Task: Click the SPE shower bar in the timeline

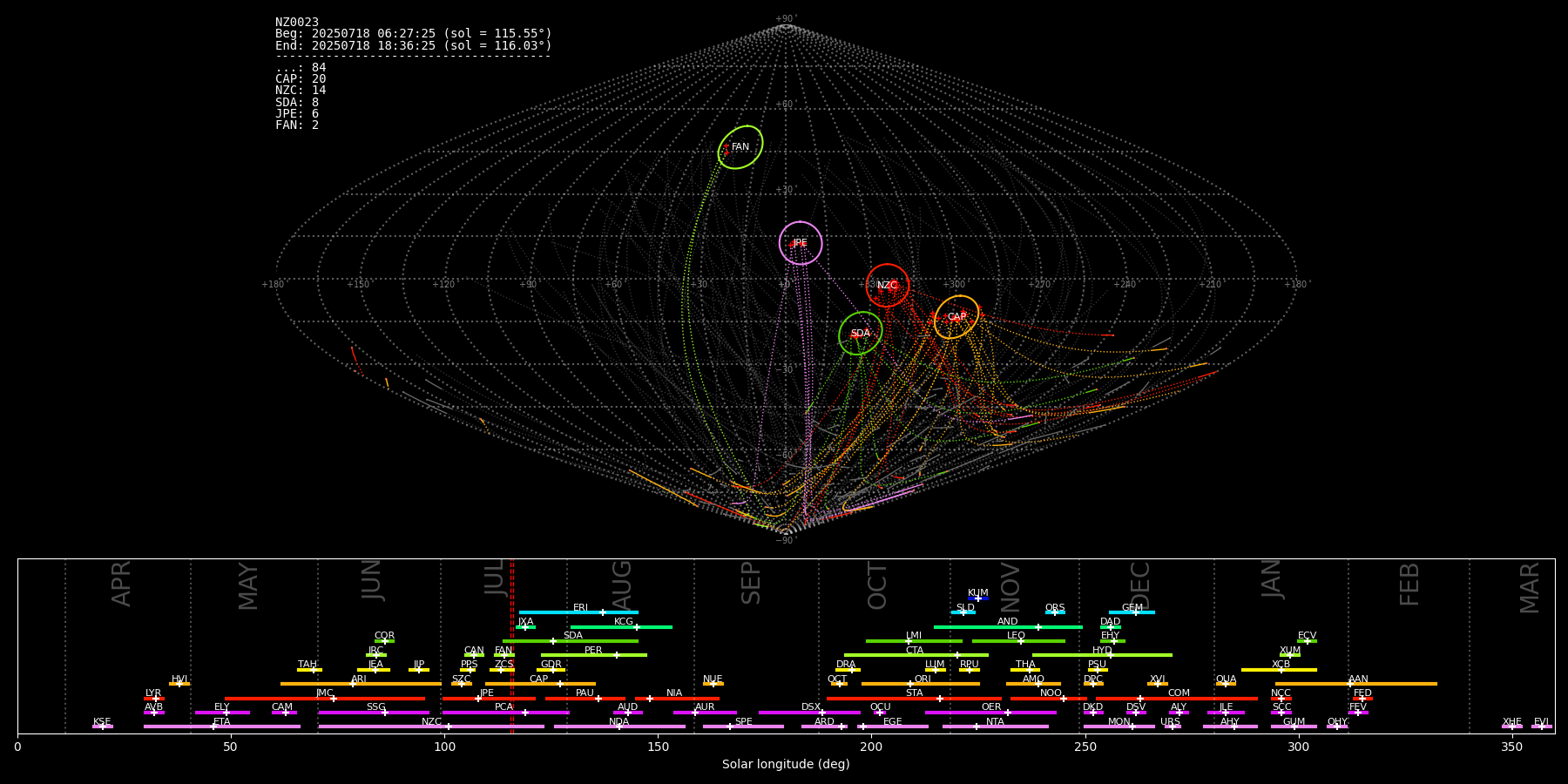Action: tap(743, 727)
